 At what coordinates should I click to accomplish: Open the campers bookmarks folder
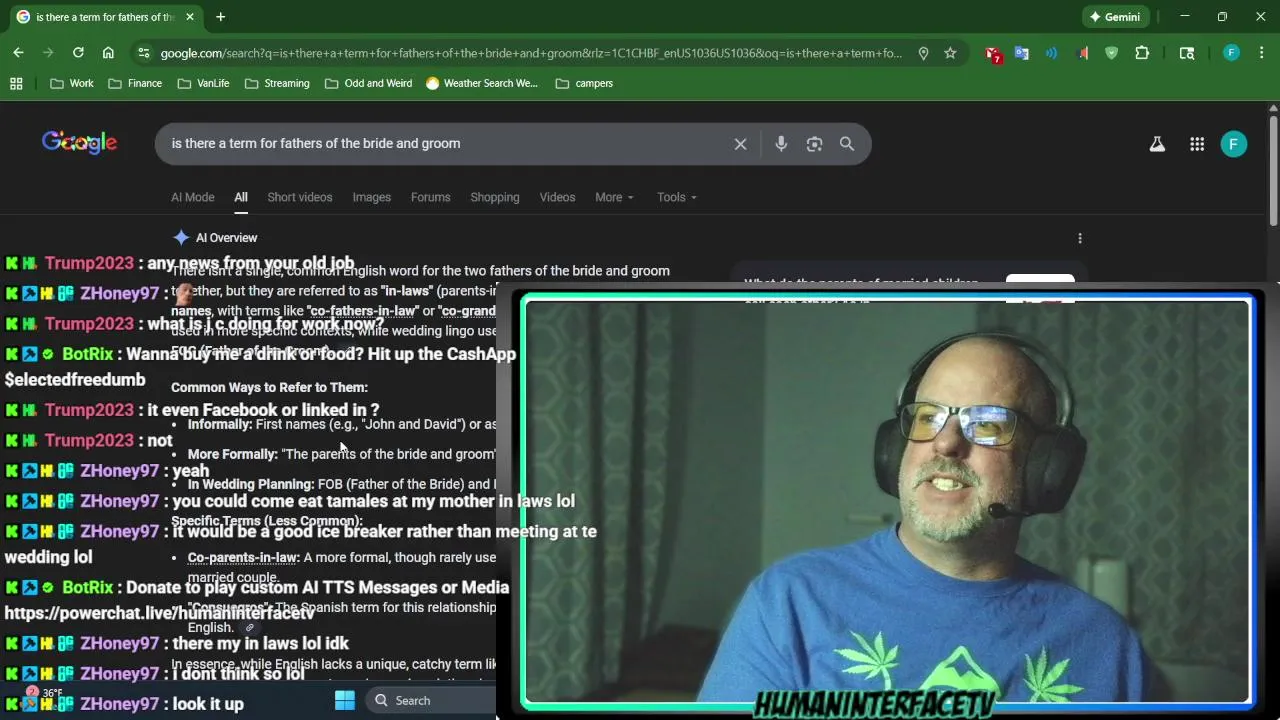pos(583,83)
